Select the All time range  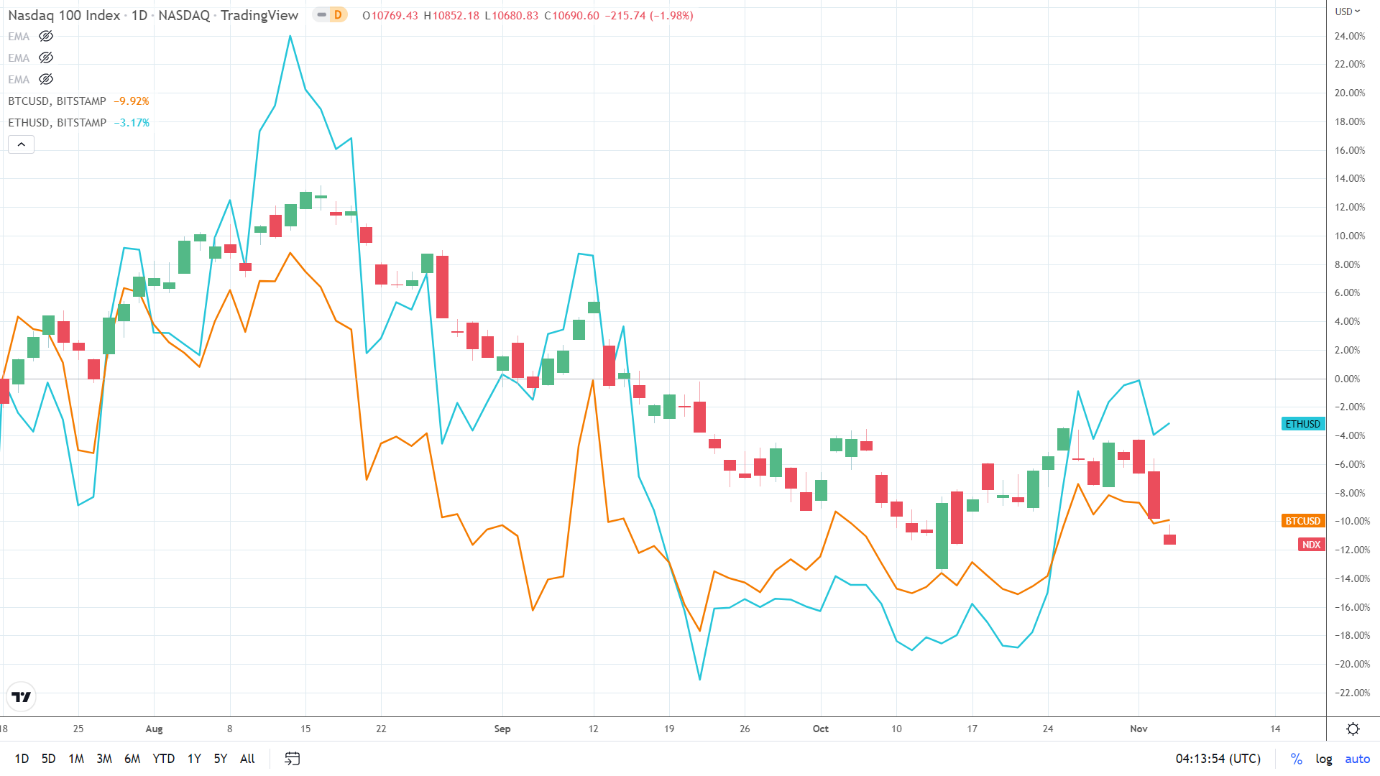pyautogui.click(x=247, y=759)
